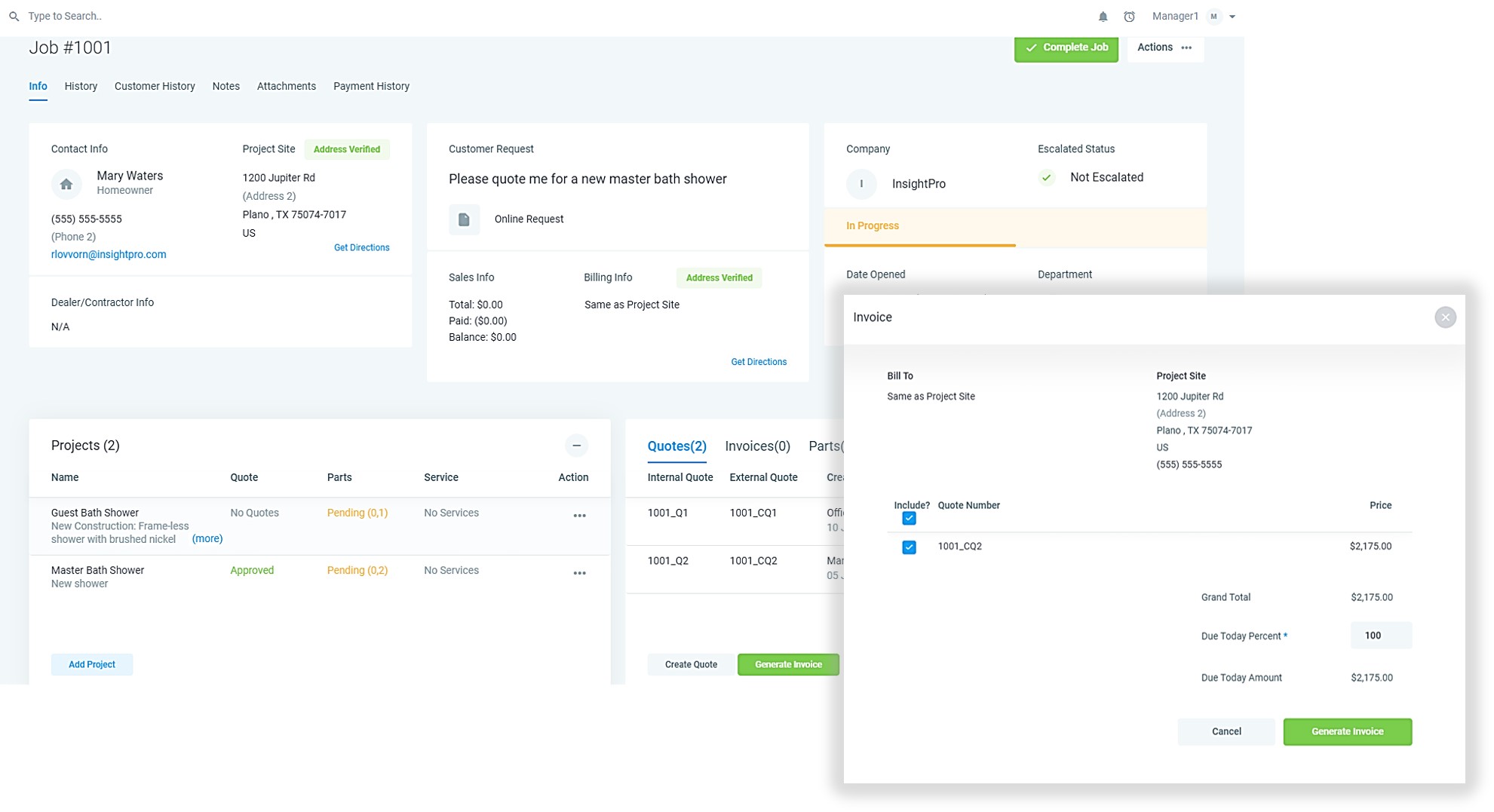Select the Quotes(2) tab

click(x=676, y=446)
